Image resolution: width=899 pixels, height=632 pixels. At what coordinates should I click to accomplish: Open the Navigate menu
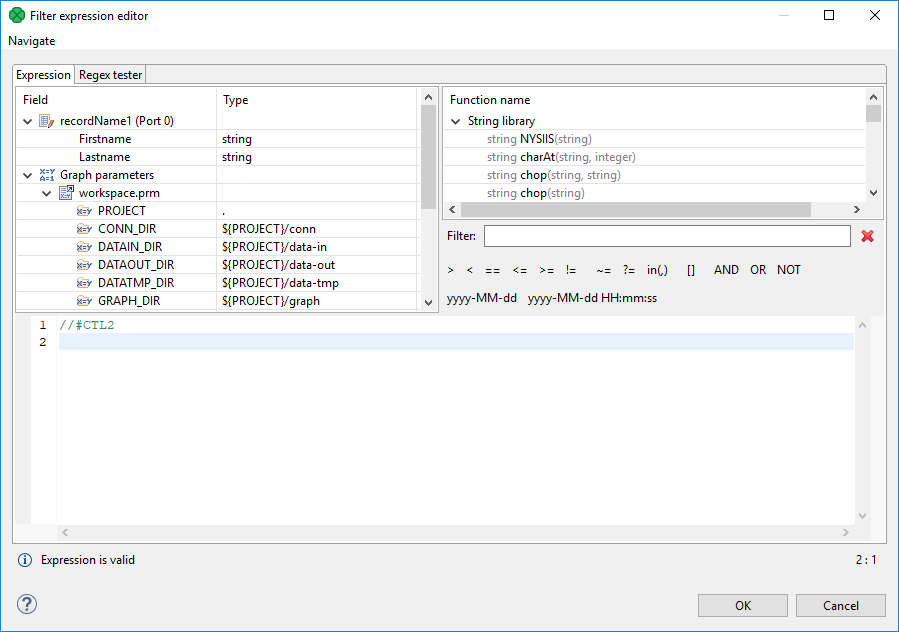point(32,41)
